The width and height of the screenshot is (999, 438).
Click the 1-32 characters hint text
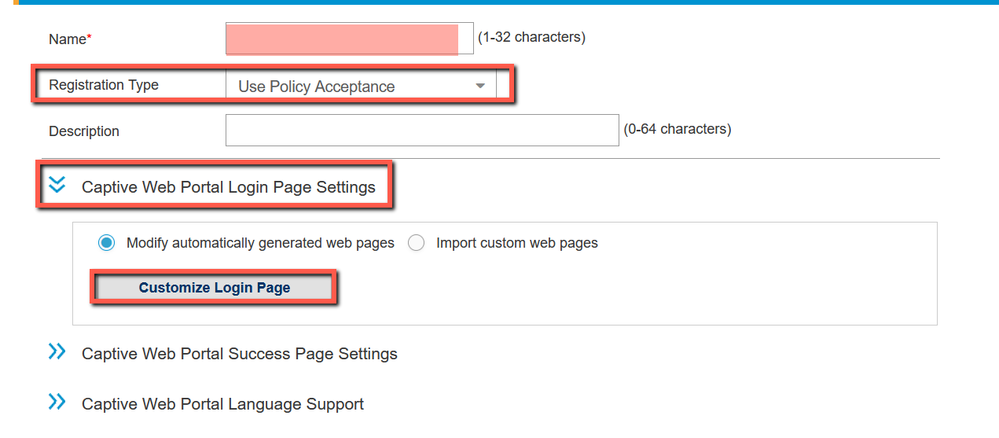[531, 38]
